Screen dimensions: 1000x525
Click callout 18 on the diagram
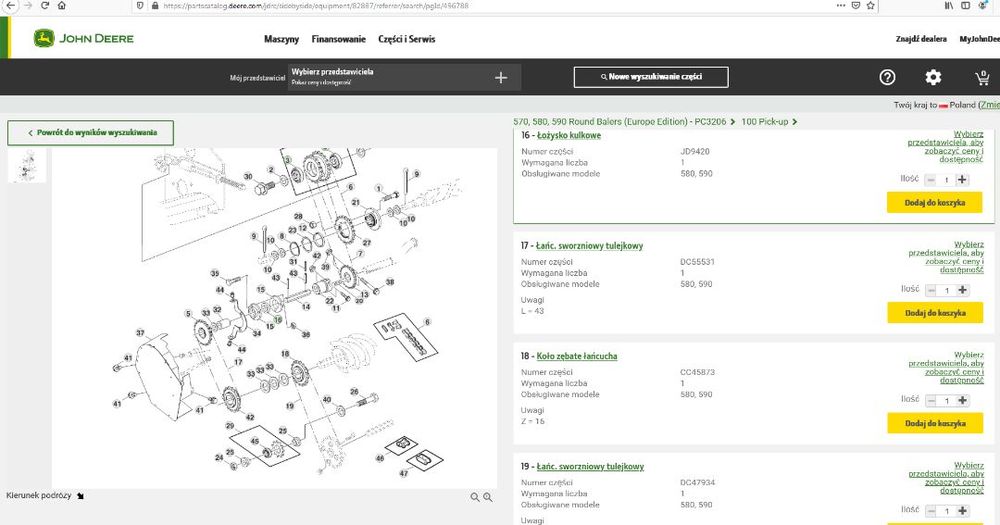pos(285,353)
